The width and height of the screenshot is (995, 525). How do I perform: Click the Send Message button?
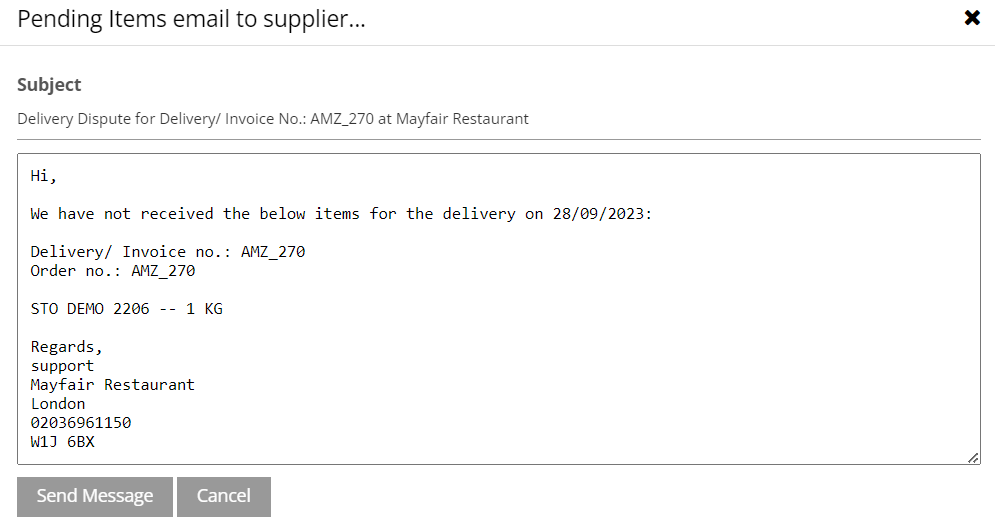click(95, 496)
